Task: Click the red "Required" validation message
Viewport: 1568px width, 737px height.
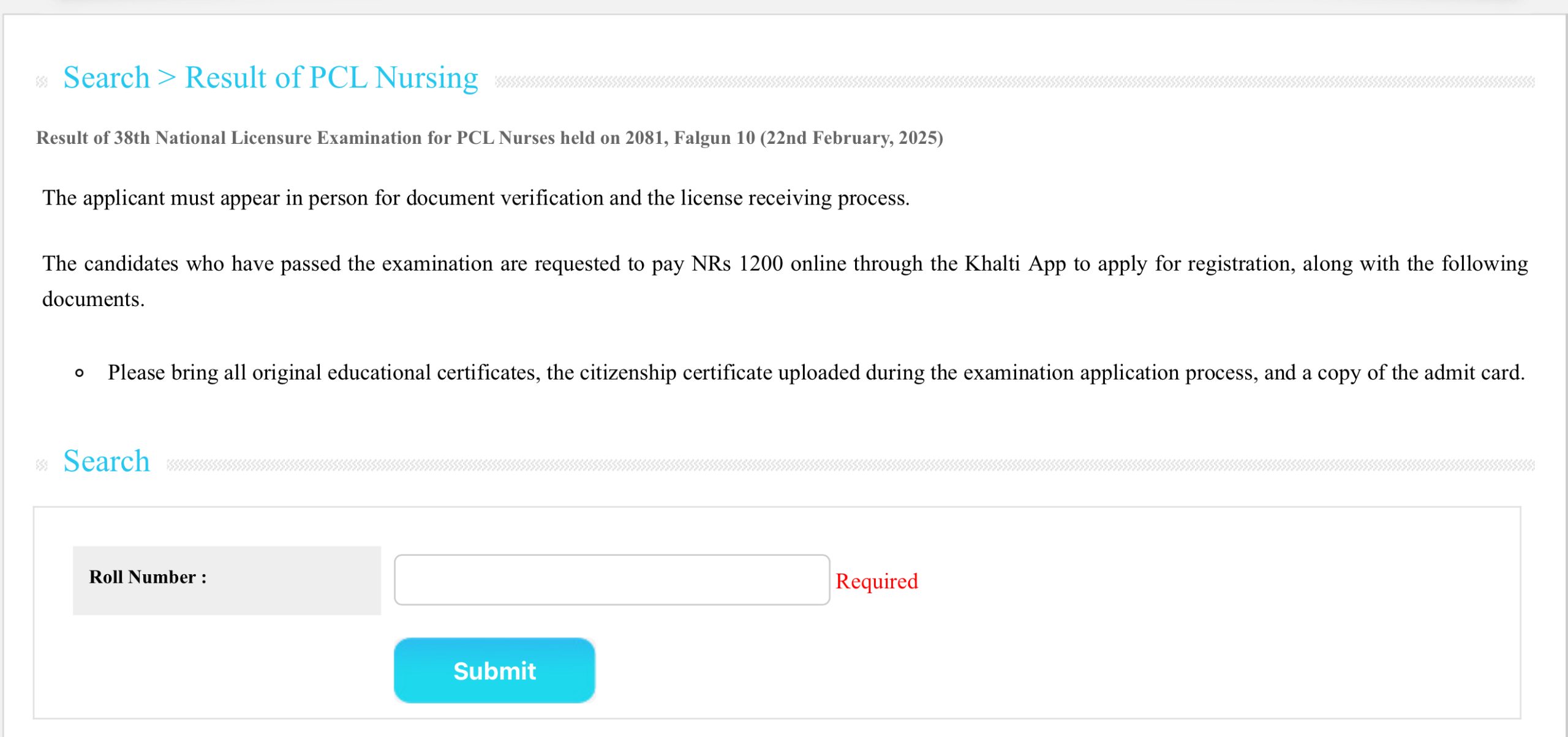Action: point(876,581)
